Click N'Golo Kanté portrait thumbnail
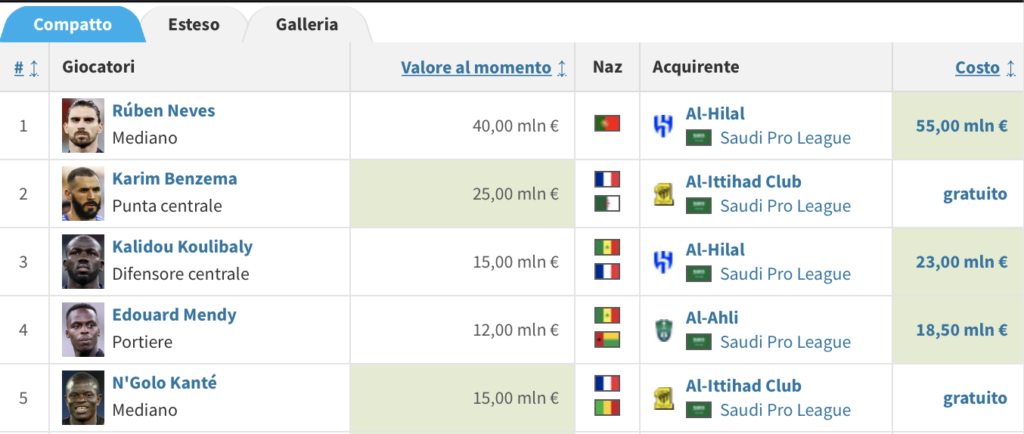This screenshot has height=434, width=1024. 83,397
